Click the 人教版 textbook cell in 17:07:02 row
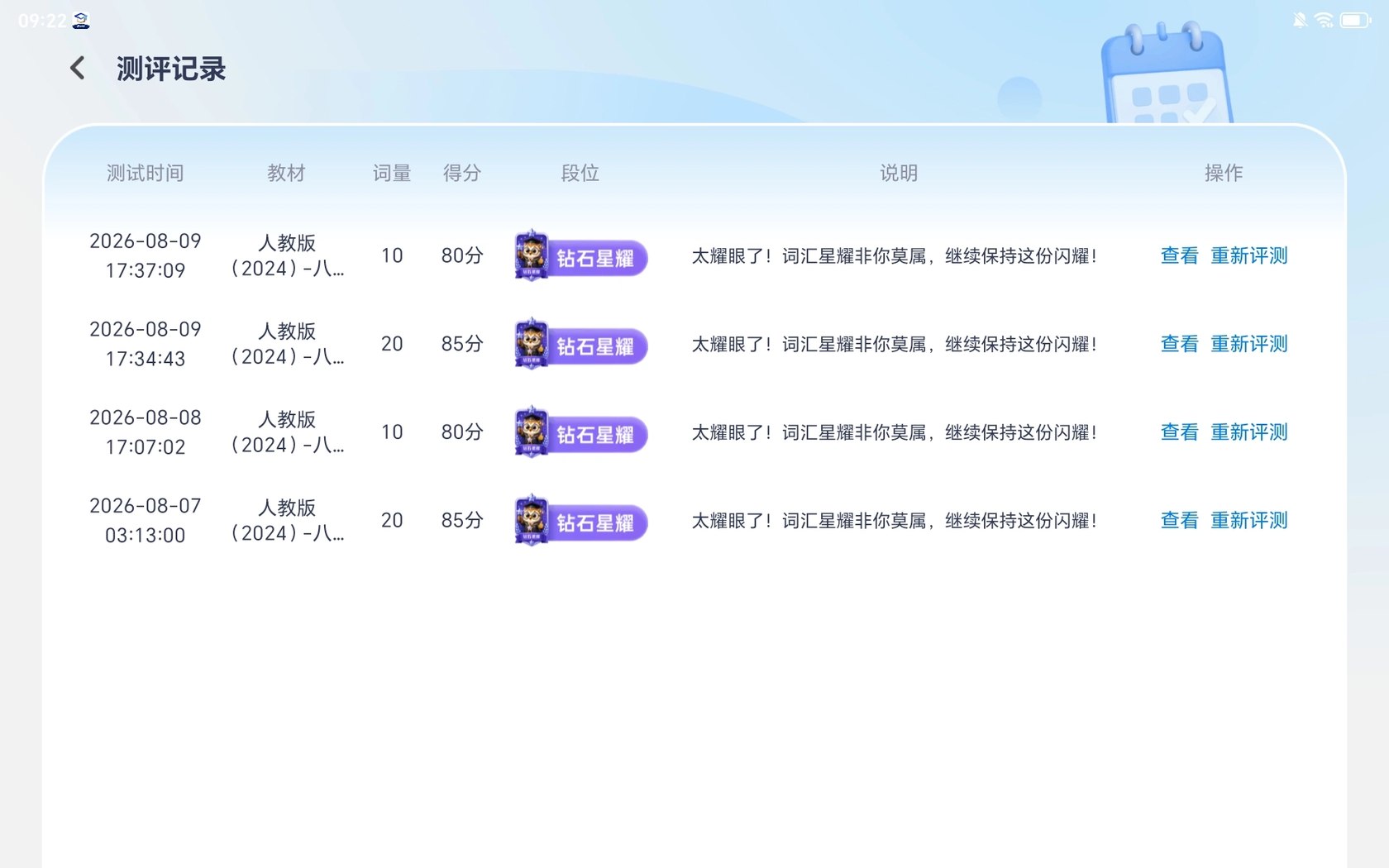1389x868 pixels. [287, 432]
